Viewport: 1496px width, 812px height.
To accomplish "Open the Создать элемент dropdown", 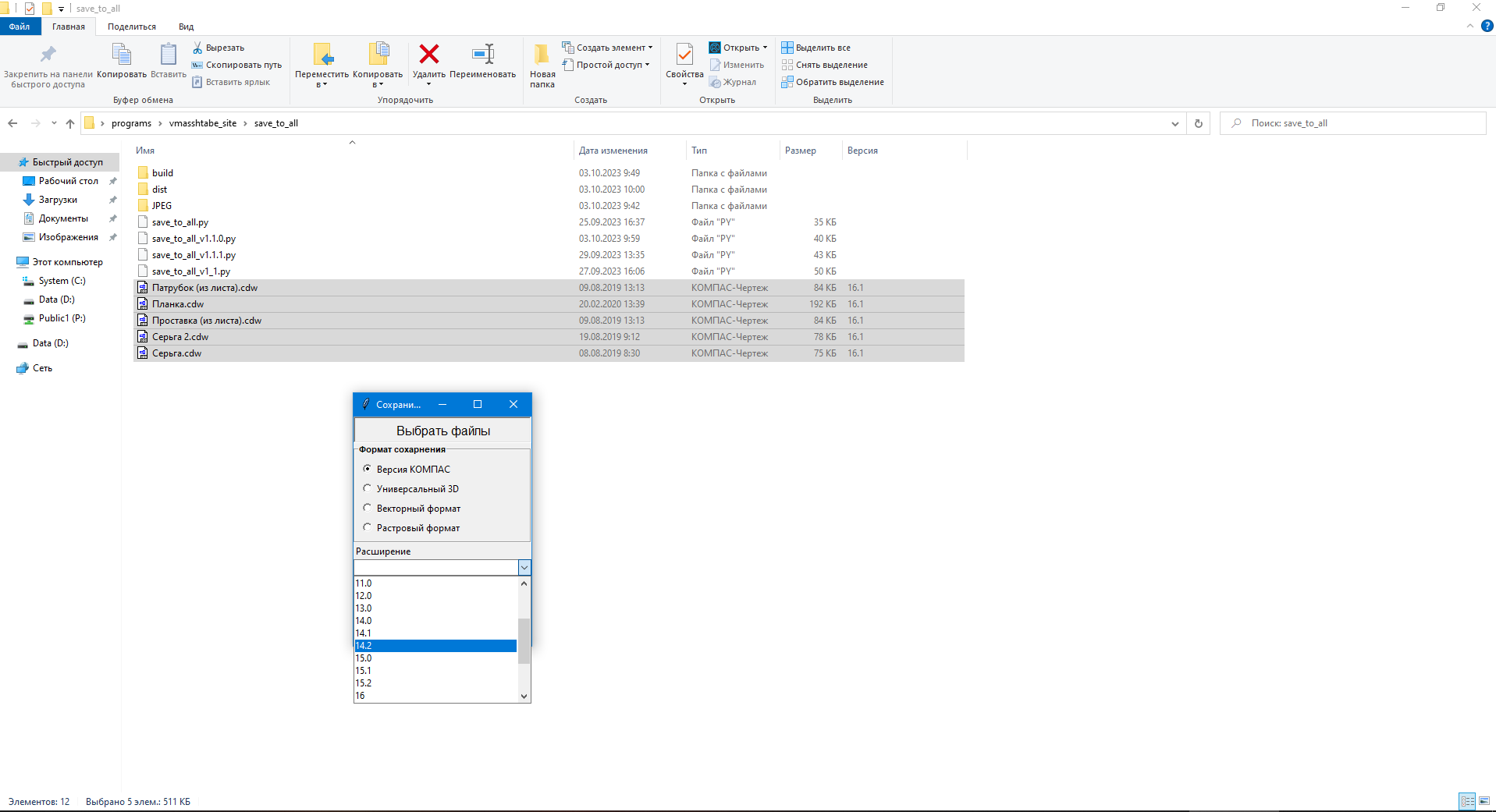I will pyautogui.click(x=608, y=48).
